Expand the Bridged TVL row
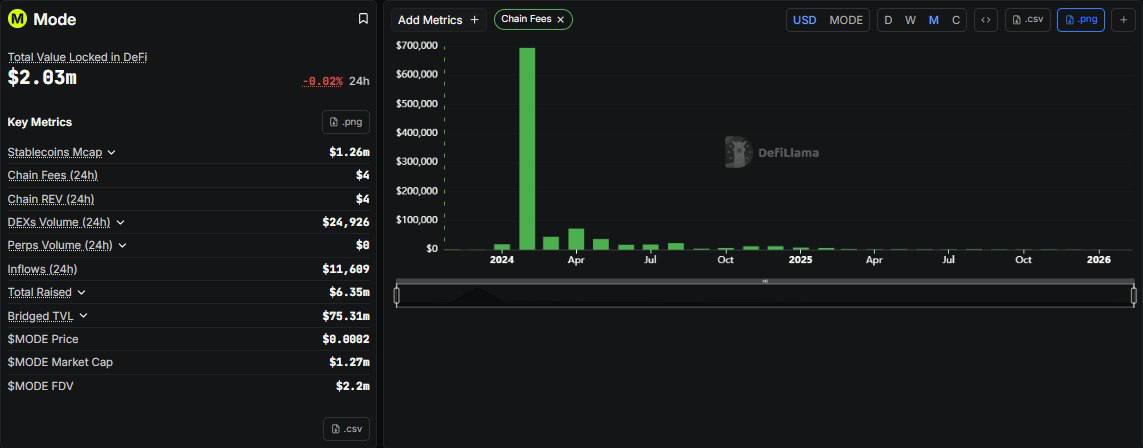 pos(83,315)
